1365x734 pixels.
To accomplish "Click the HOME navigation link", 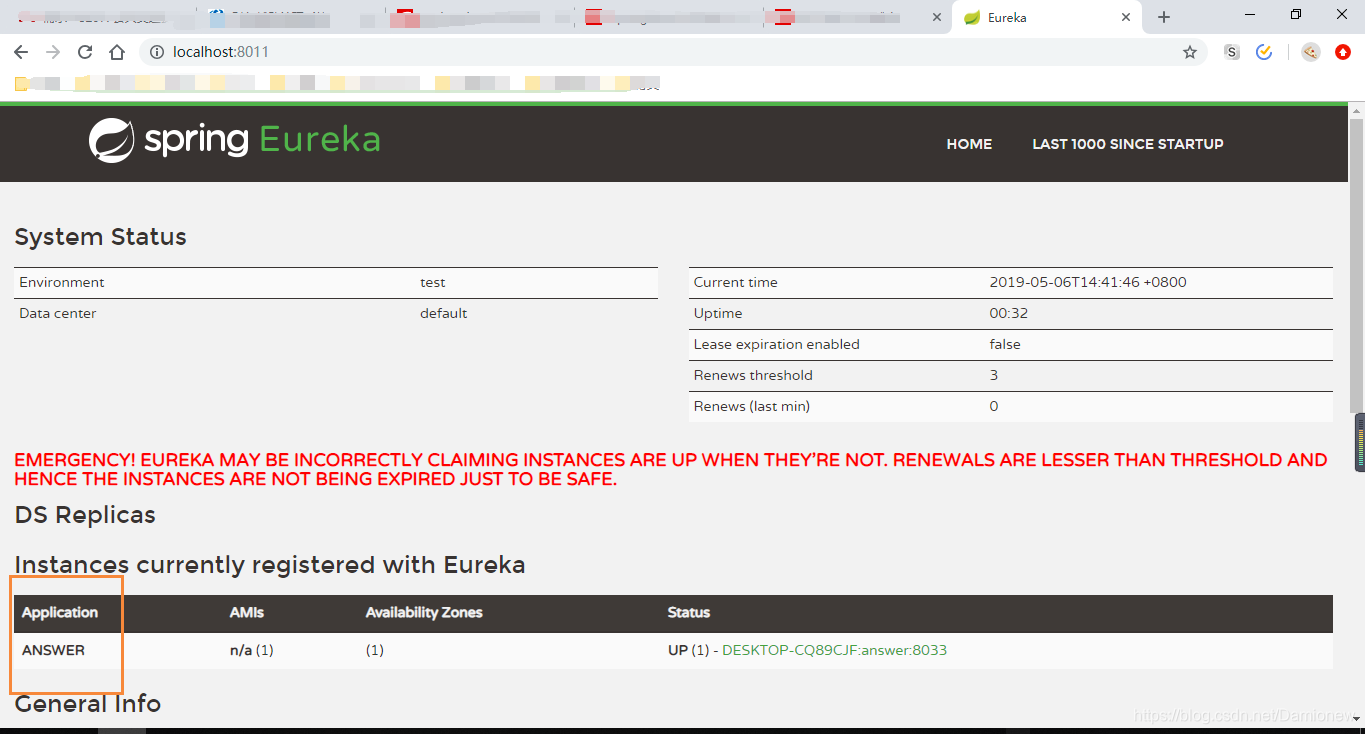I will pos(968,144).
